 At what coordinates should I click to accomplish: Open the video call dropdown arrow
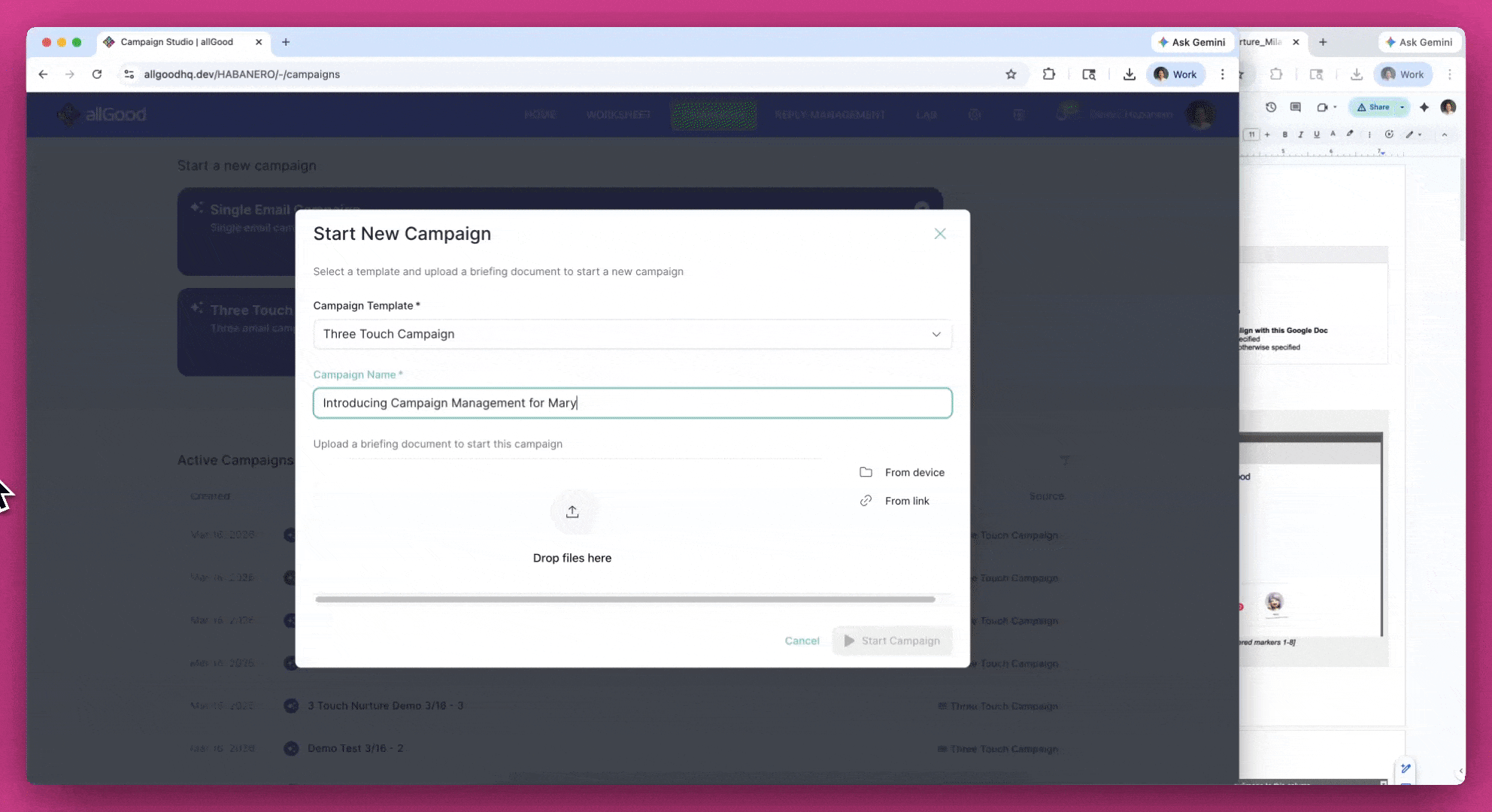[x=1335, y=107]
